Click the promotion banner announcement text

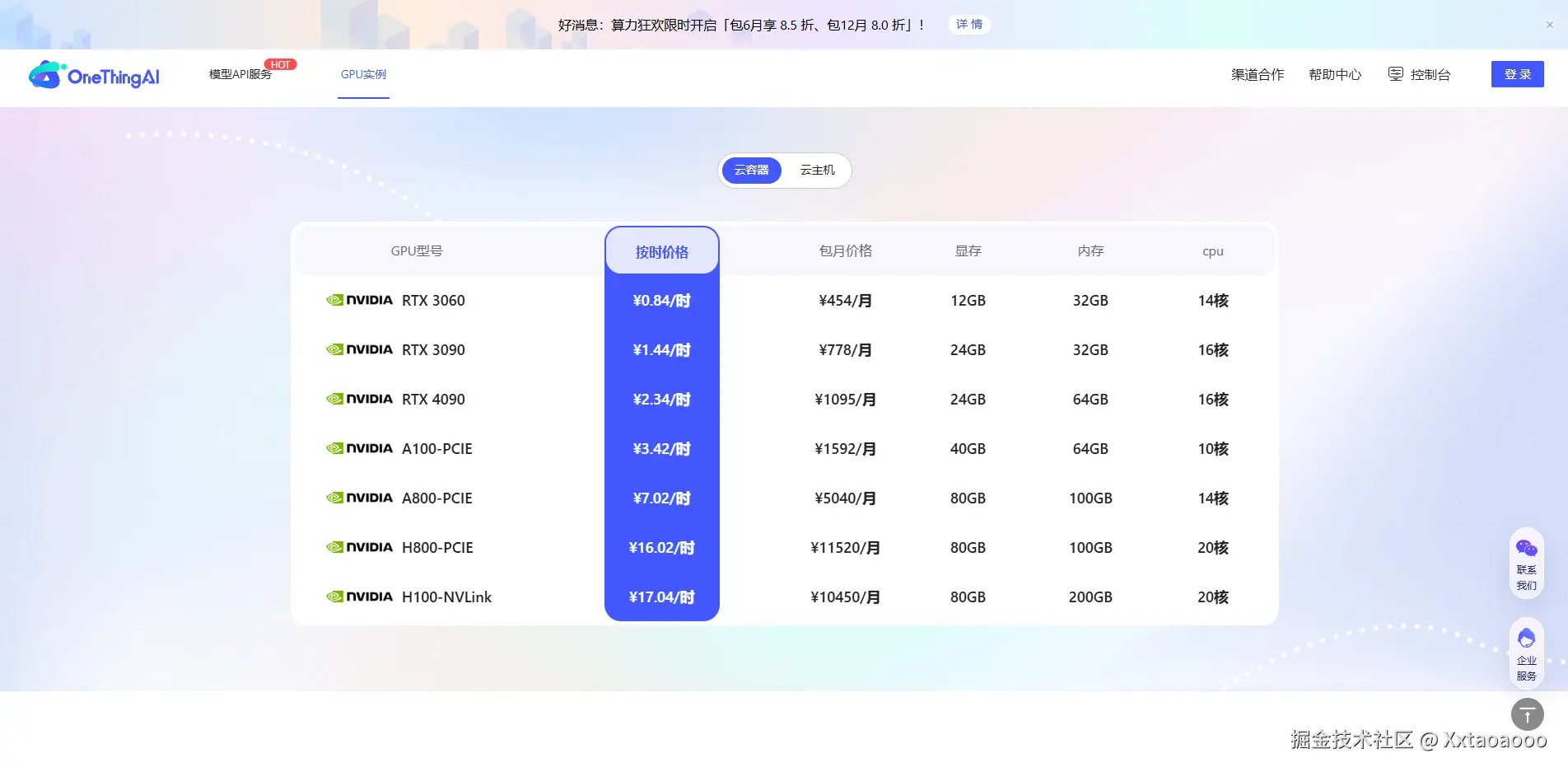(x=741, y=25)
